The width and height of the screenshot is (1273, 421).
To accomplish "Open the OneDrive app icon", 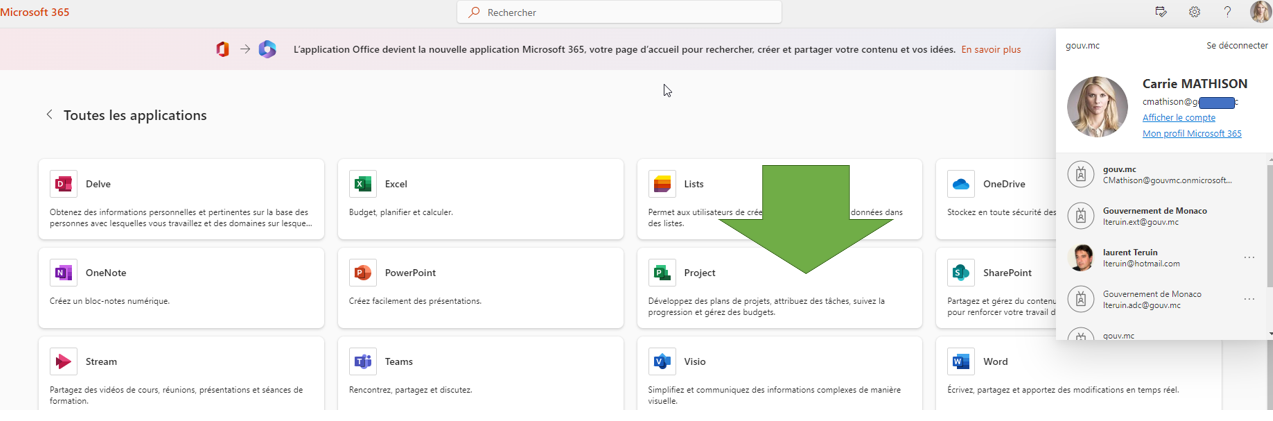I will (961, 184).
